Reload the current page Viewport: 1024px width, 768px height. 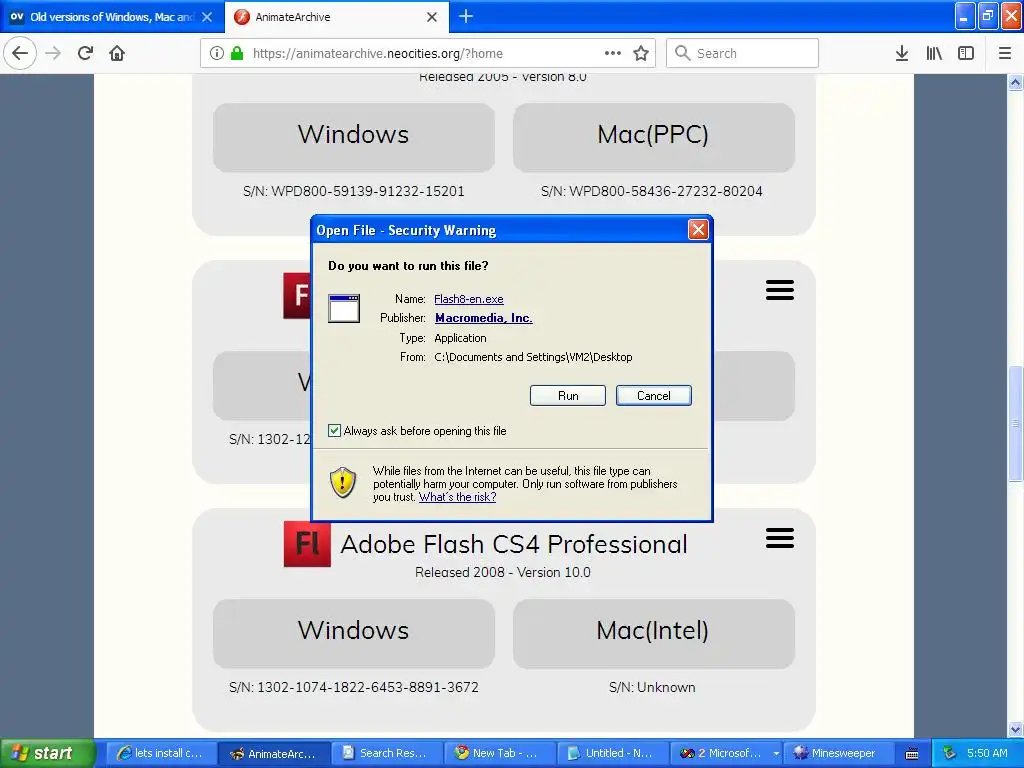(85, 54)
